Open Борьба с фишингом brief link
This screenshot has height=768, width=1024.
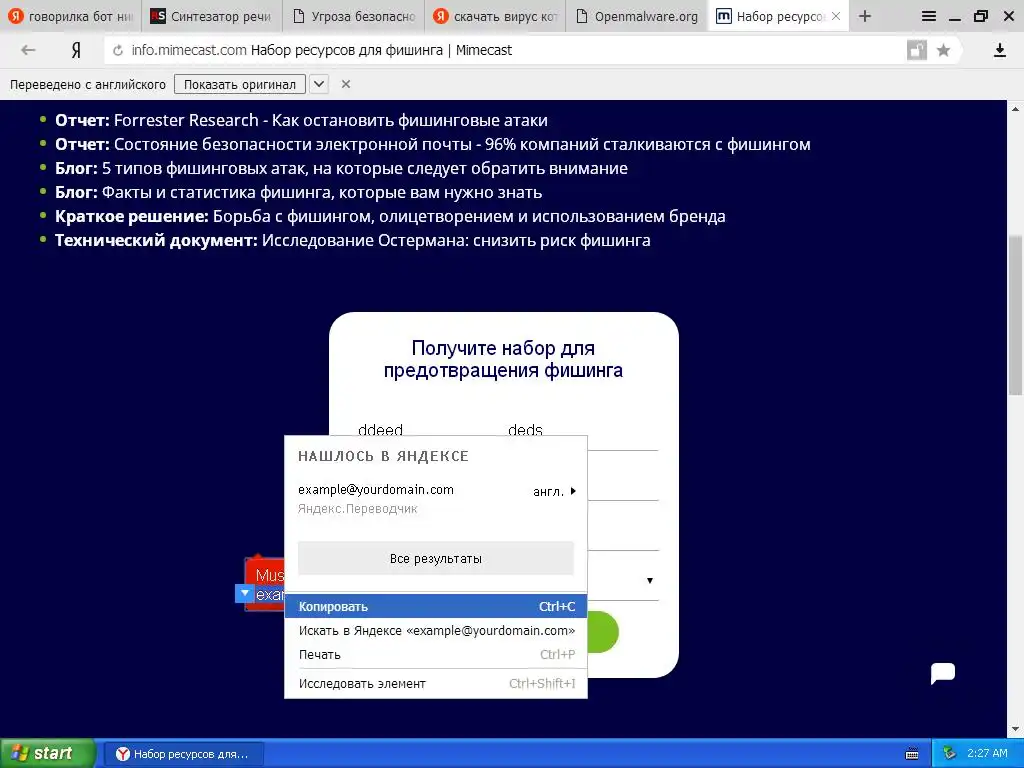tap(469, 216)
